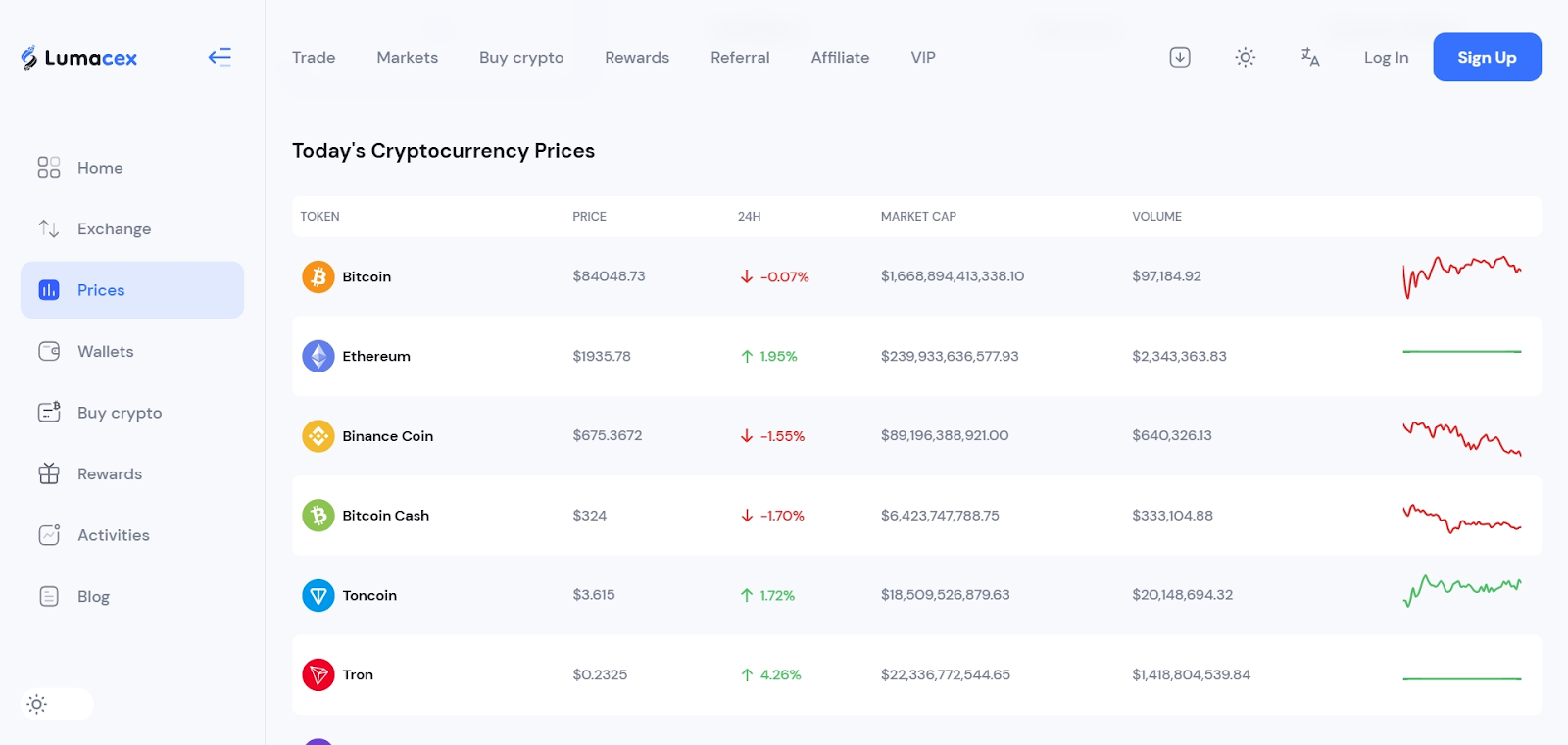The width and height of the screenshot is (1568, 745).
Task: Click Toncoin change 1.72%
Action: pos(777,595)
